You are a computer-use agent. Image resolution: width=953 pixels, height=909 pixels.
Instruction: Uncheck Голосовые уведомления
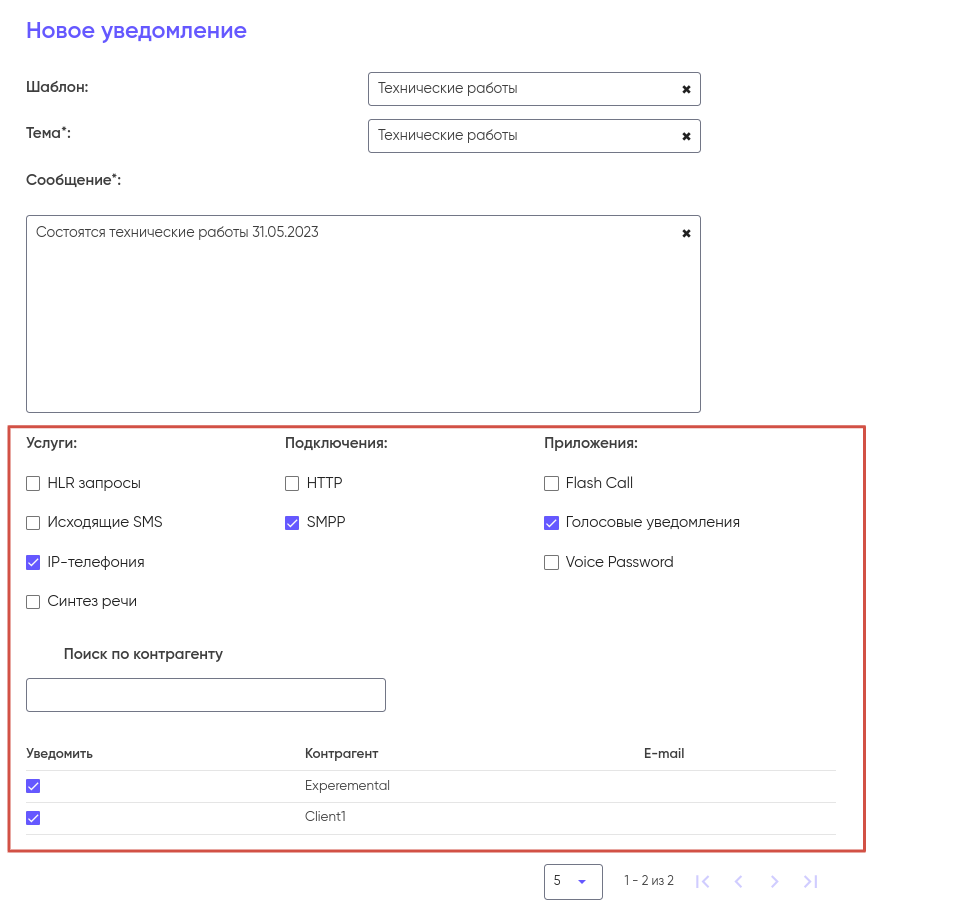coord(551,523)
